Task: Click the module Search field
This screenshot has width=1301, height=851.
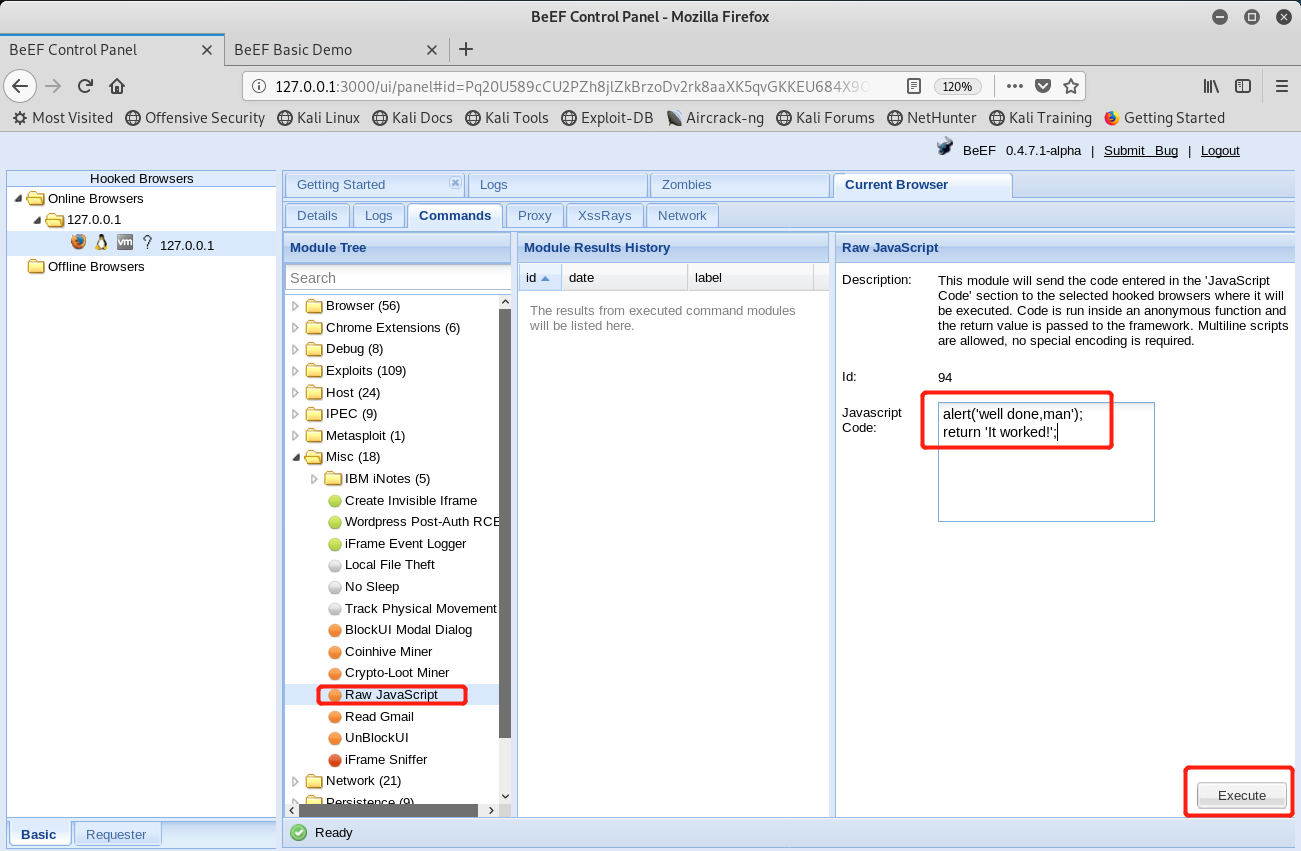Action: click(398, 278)
